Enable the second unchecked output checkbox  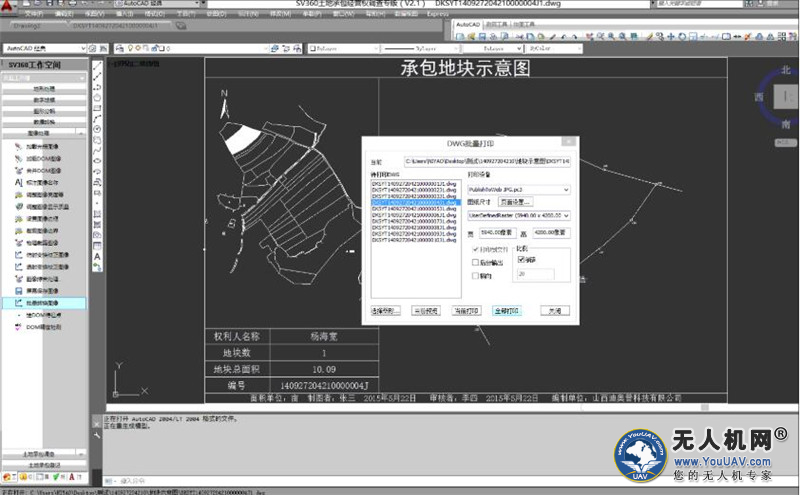(x=476, y=262)
